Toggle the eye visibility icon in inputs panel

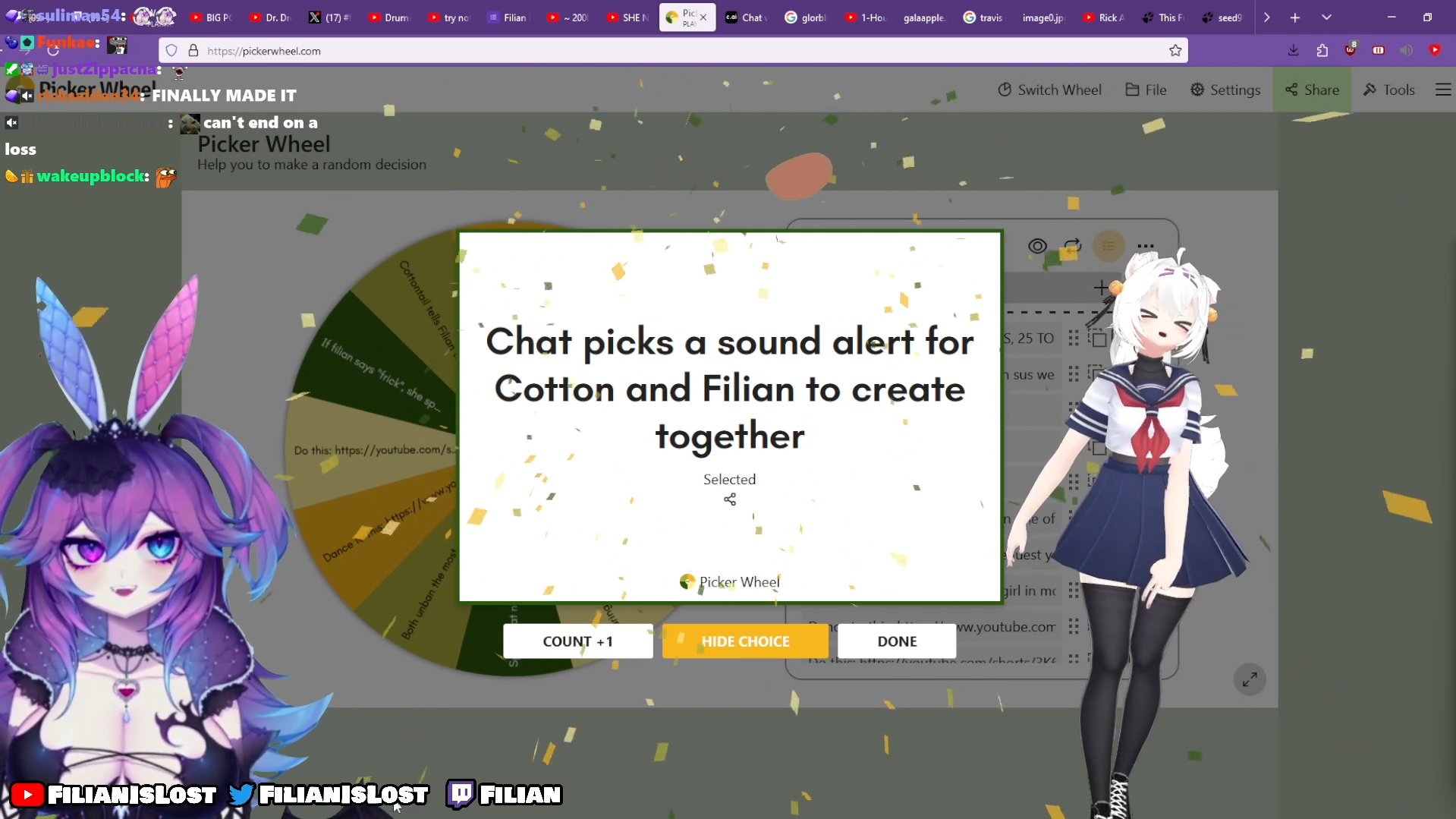click(x=1037, y=246)
